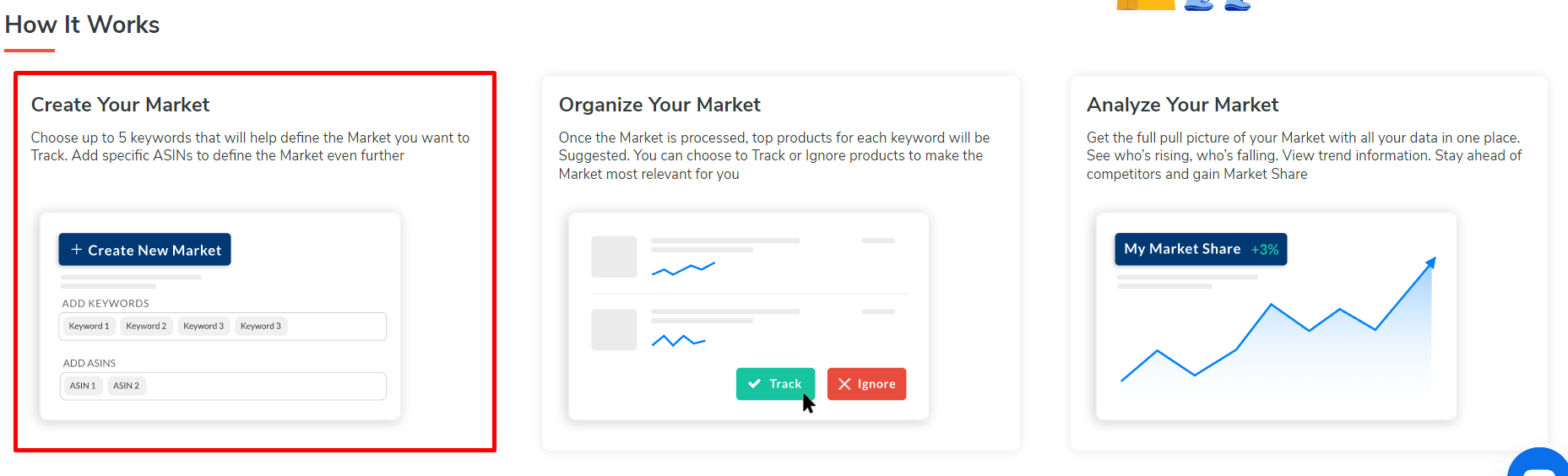This screenshot has height=476, width=1568.
Task: Select the Keyword 1 tag
Action: pyautogui.click(x=89, y=327)
